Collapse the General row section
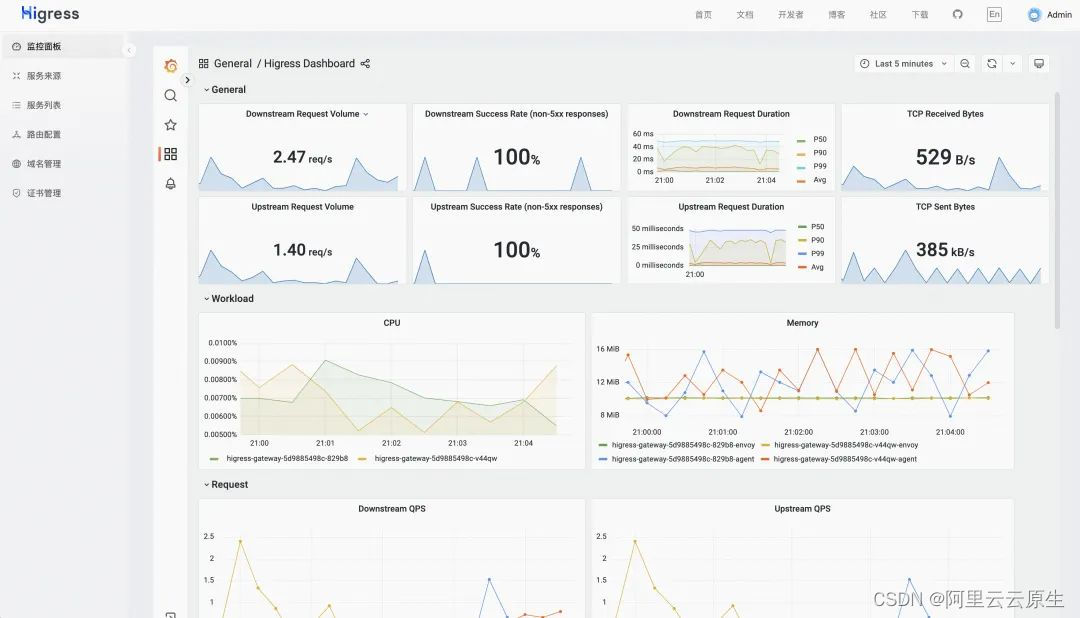The width and height of the screenshot is (1080, 618). click(x=225, y=90)
